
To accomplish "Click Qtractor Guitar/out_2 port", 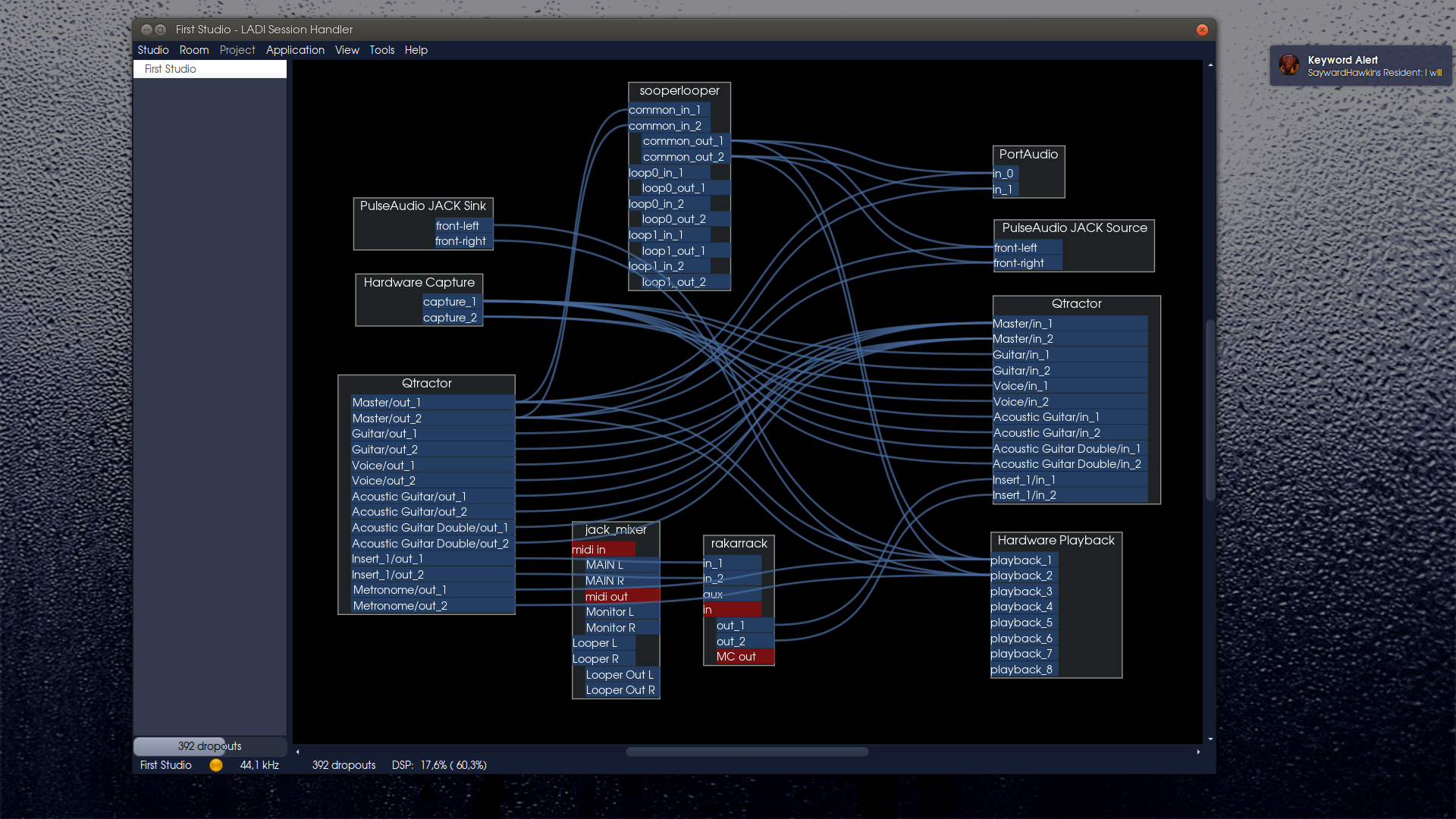I will pyautogui.click(x=432, y=450).
